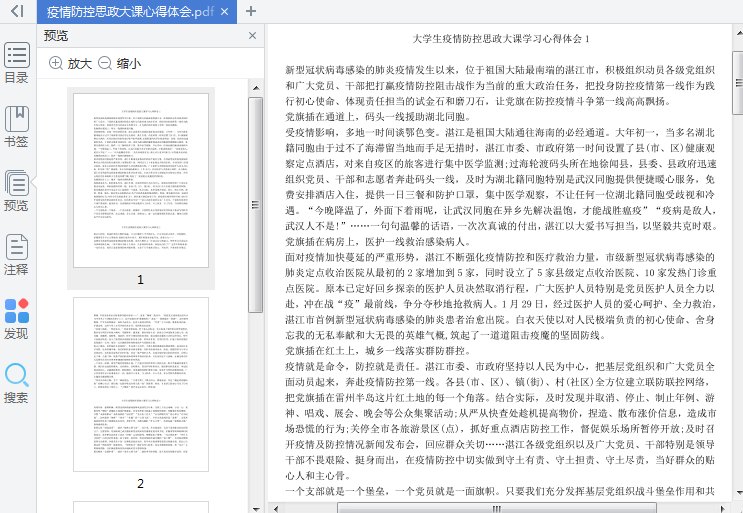Viewport: 743px width, 513px height.
Task: Select the page 1 thumbnail
Action: click(141, 180)
